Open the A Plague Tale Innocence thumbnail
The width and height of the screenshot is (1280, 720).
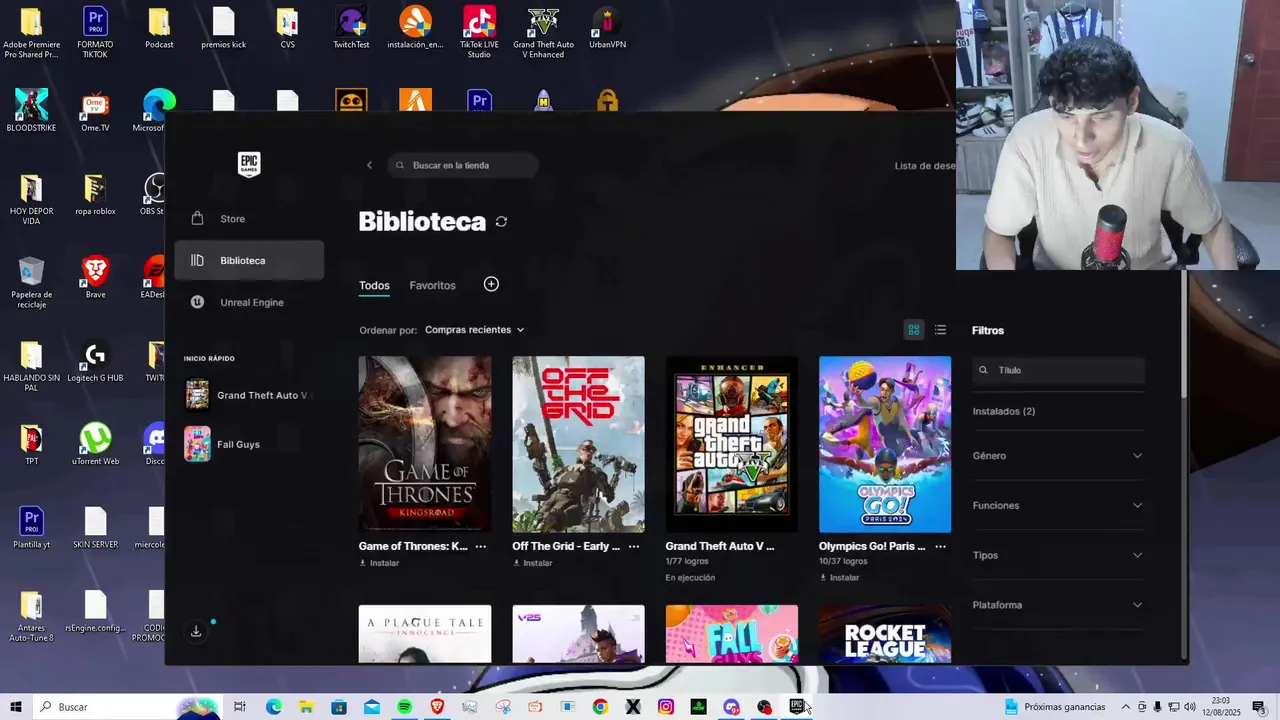425,634
